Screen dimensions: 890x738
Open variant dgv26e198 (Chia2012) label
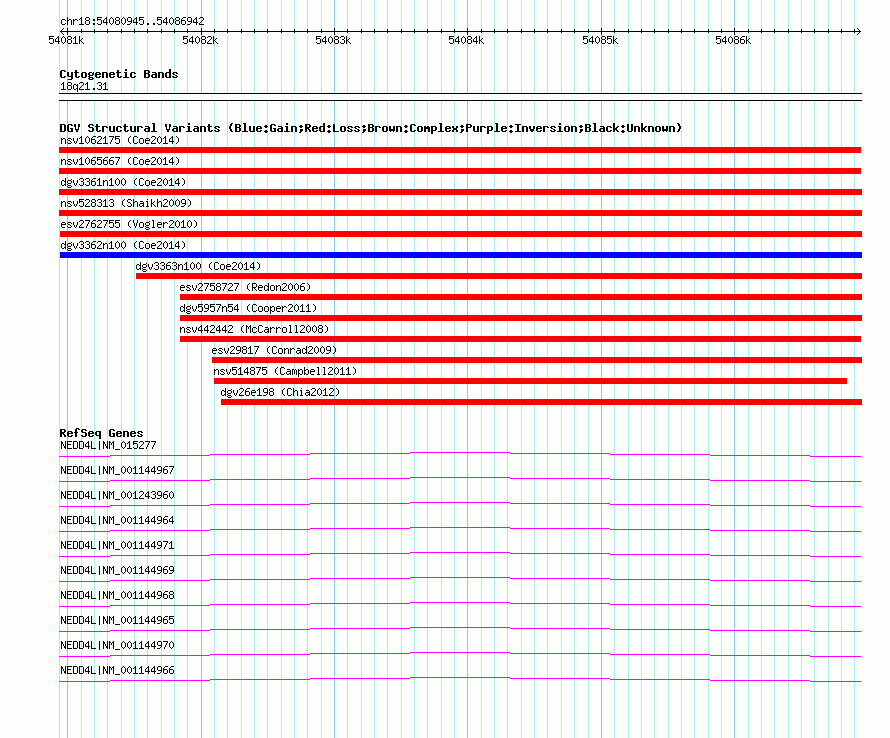point(280,392)
